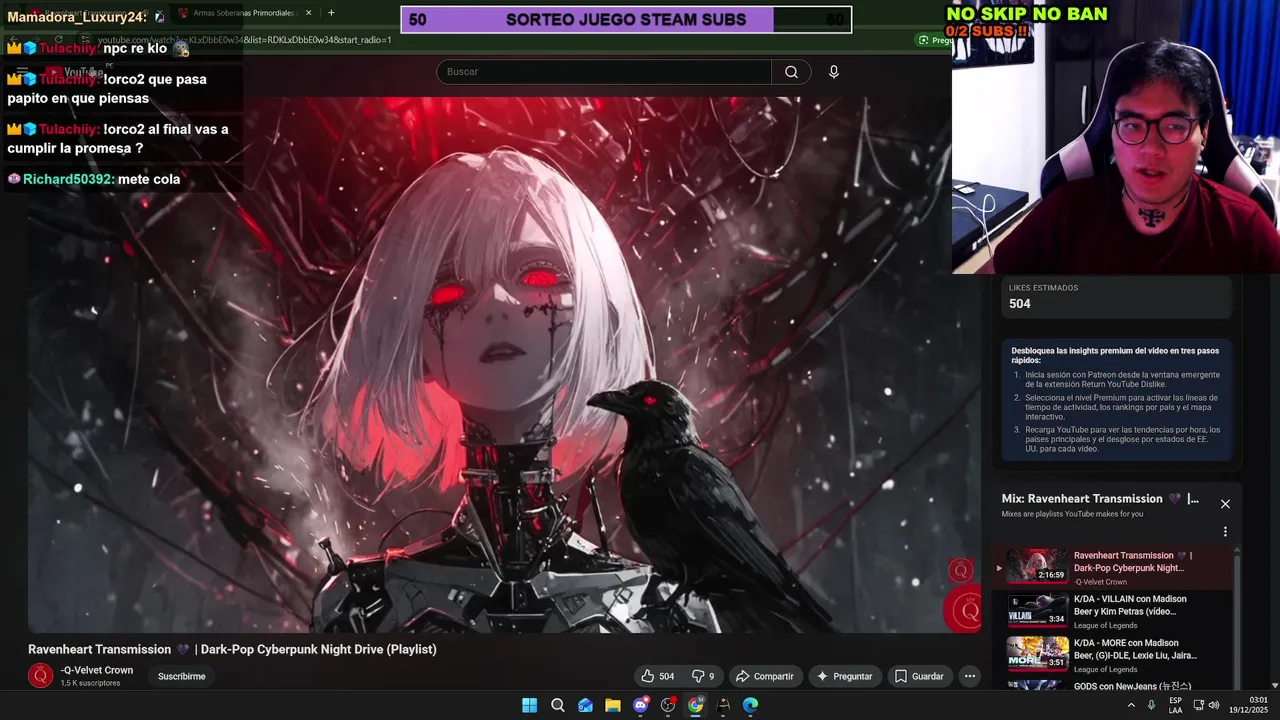Image resolution: width=1280 pixels, height=720 pixels.
Task: Close the Armas Soberanas Primordiales tab
Action: [308, 13]
